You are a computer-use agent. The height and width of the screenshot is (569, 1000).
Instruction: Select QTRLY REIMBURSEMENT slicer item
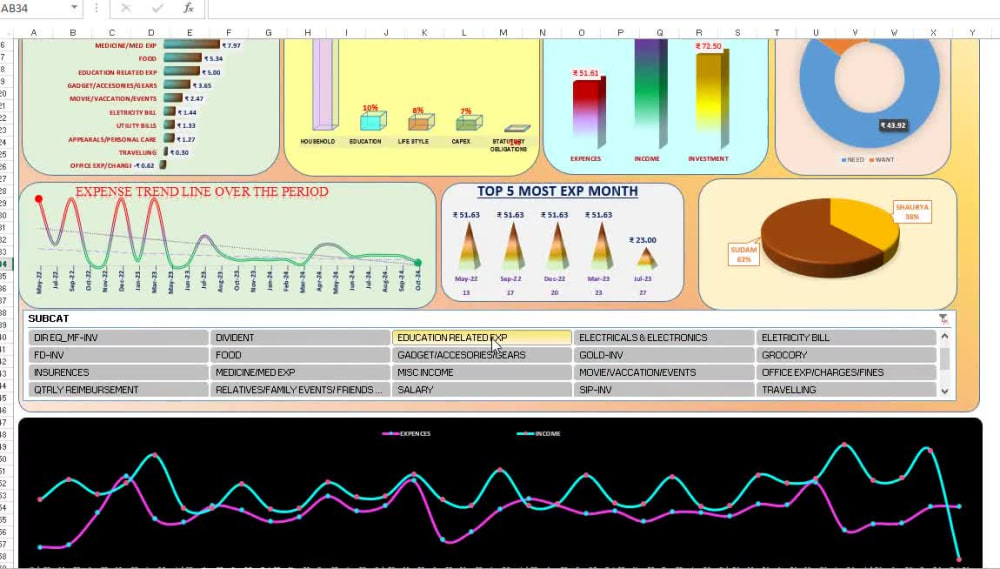tap(118, 389)
